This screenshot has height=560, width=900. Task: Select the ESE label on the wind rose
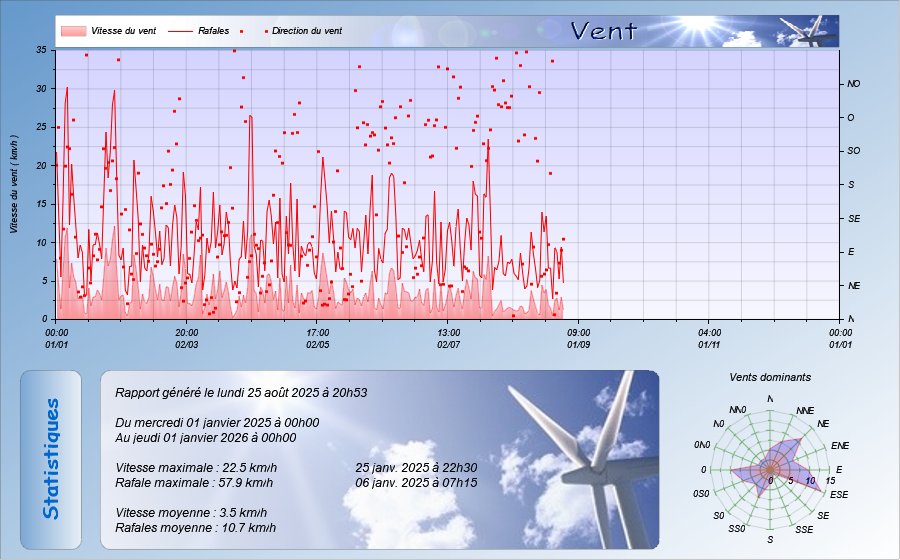click(839, 495)
